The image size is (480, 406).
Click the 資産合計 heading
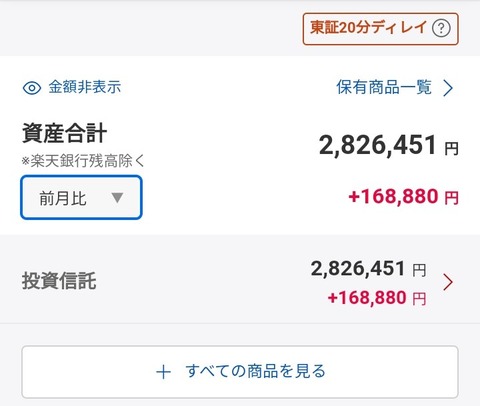pos(64,133)
